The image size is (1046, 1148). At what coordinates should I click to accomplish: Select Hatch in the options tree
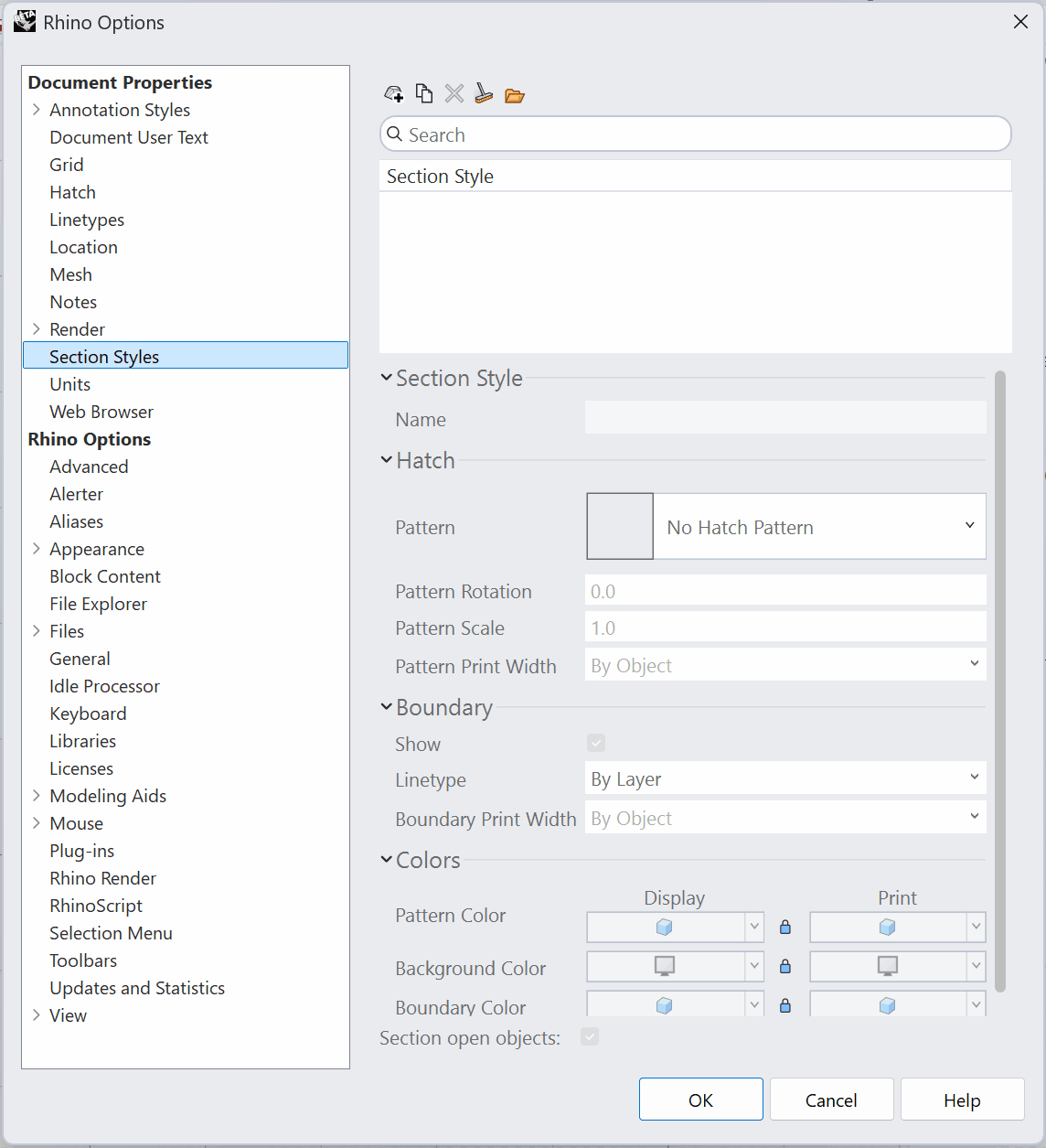(73, 192)
